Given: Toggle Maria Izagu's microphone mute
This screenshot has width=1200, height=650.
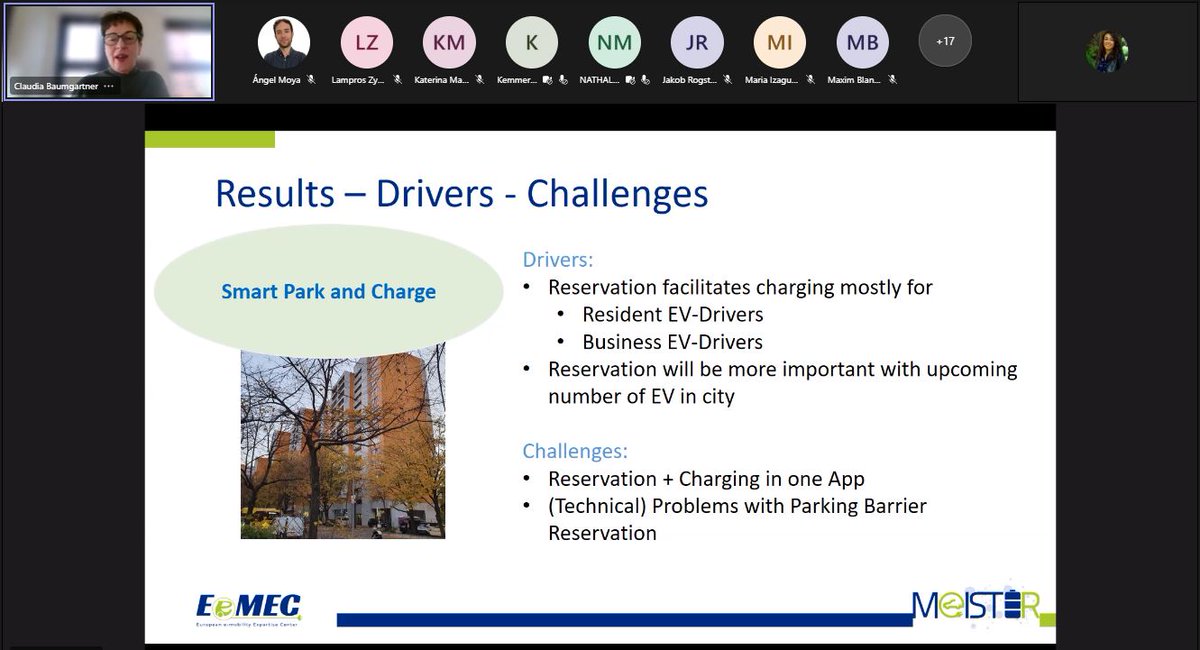Looking at the screenshot, I should pos(810,77).
